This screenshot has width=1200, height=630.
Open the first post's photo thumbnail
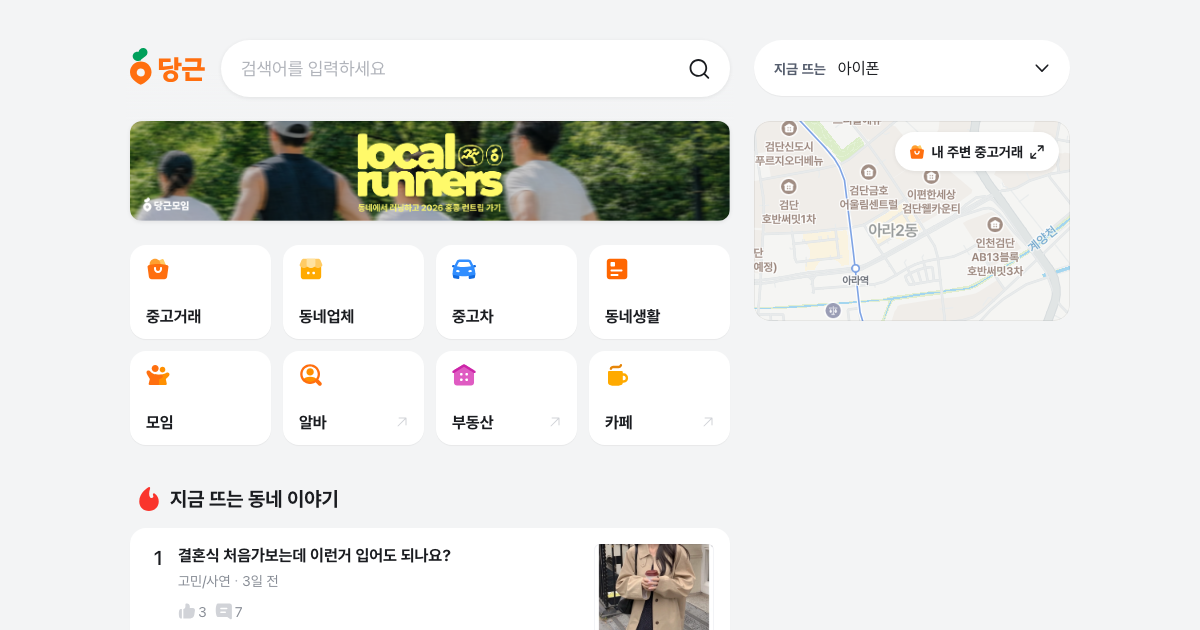pyautogui.click(x=654, y=587)
